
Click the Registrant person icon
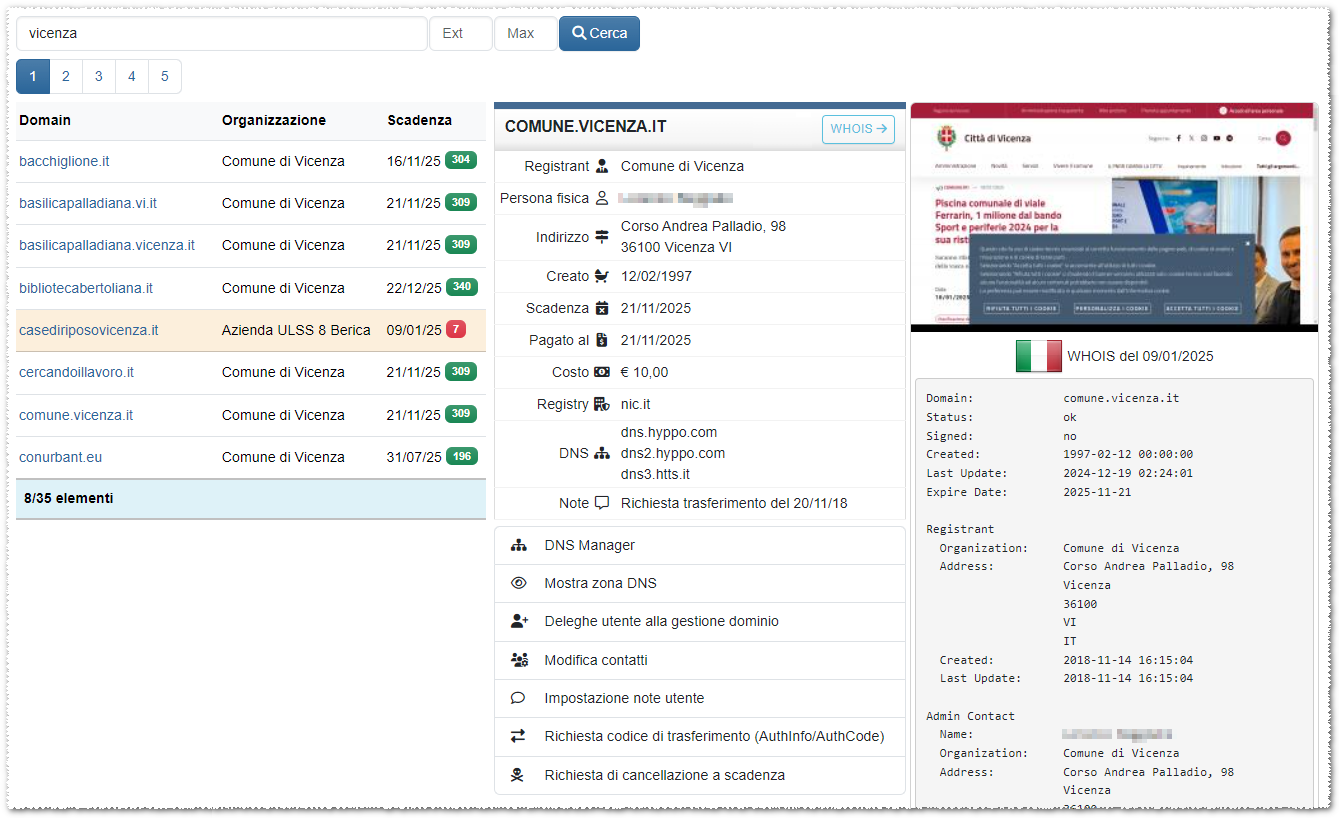pyautogui.click(x=602, y=166)
